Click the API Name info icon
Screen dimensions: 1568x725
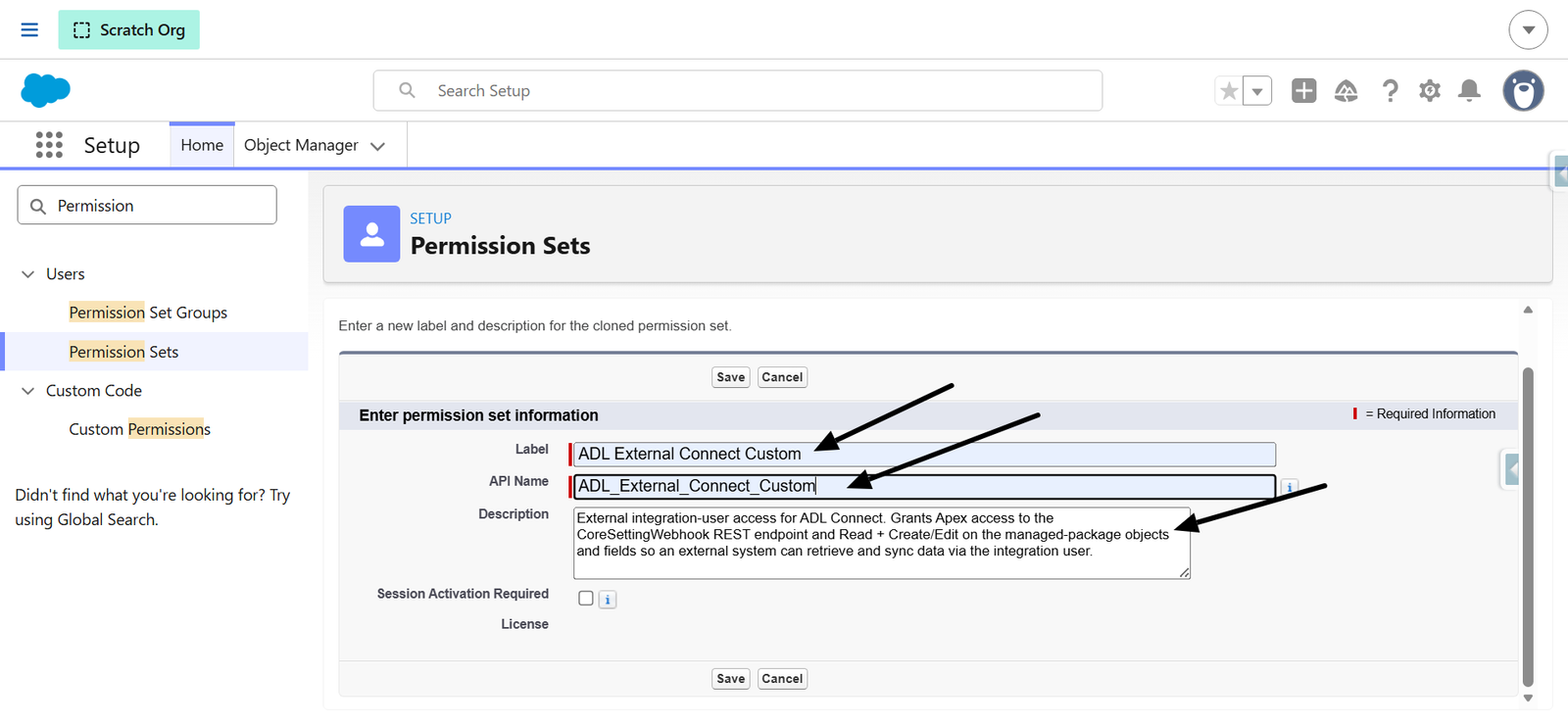pos(1290,487)
